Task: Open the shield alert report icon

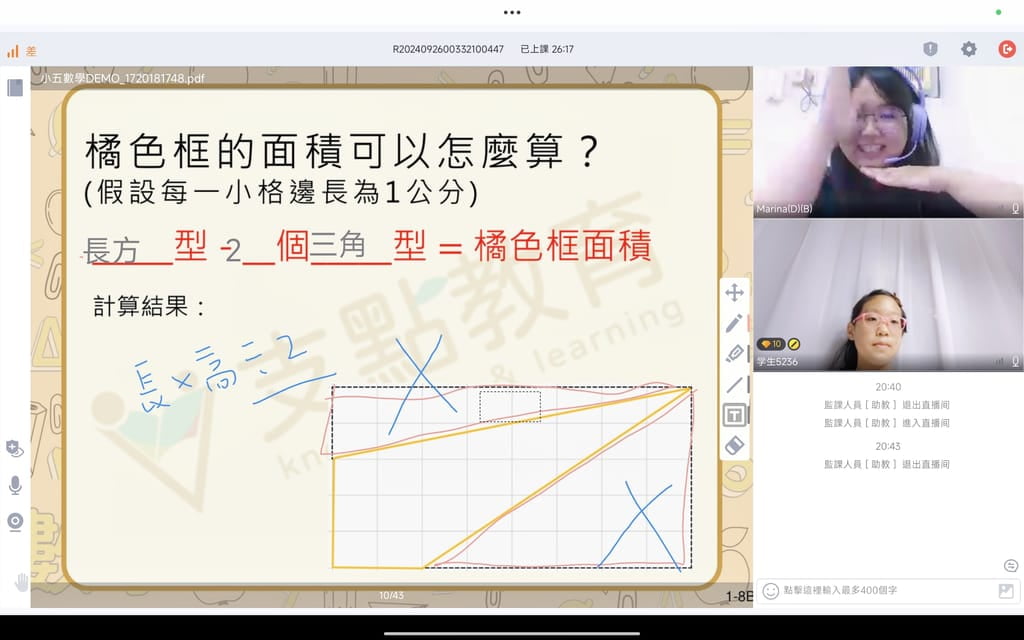Action: (x=930, y=48)
